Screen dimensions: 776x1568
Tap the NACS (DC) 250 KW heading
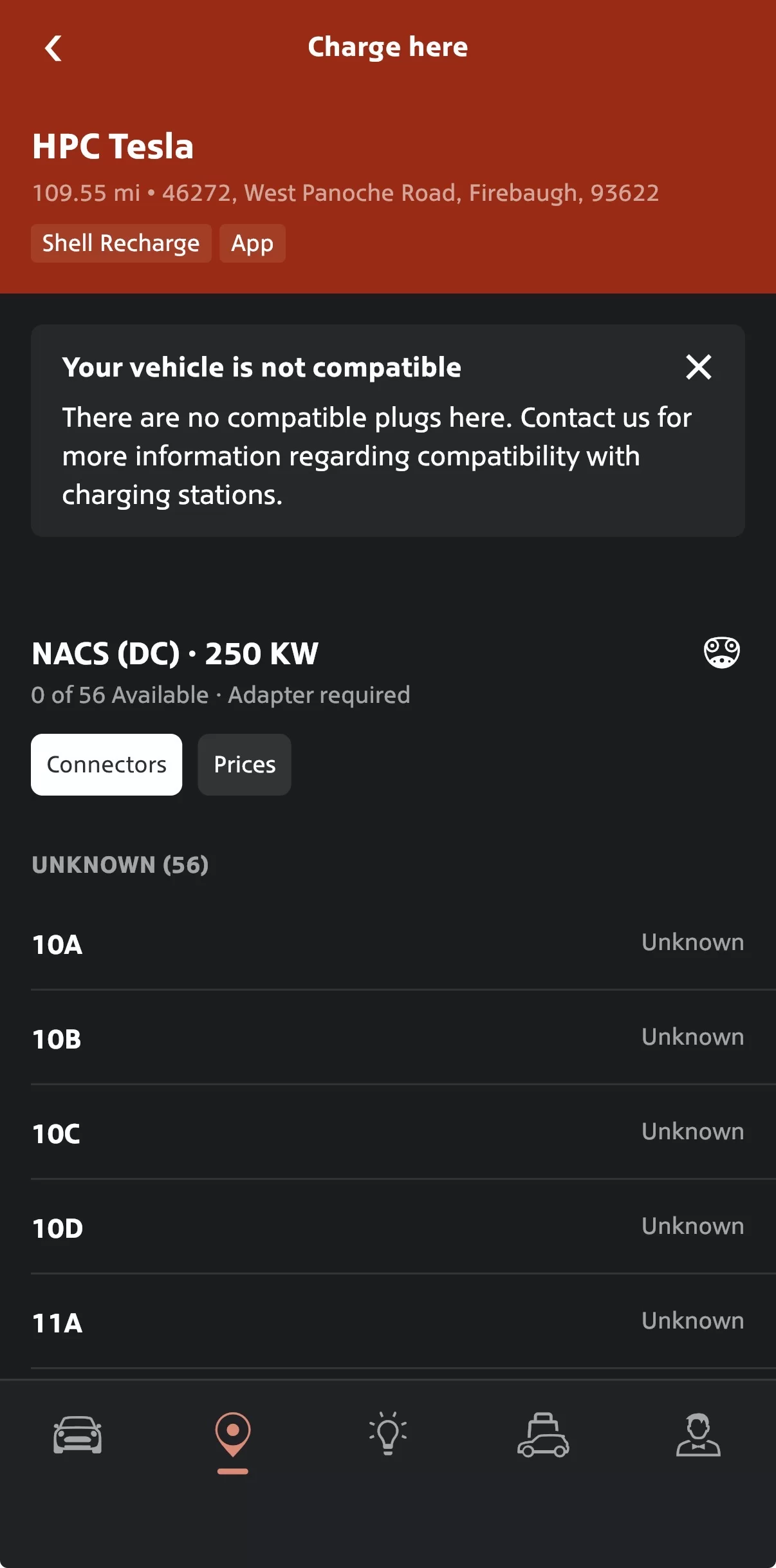click(x=175, y=654)
